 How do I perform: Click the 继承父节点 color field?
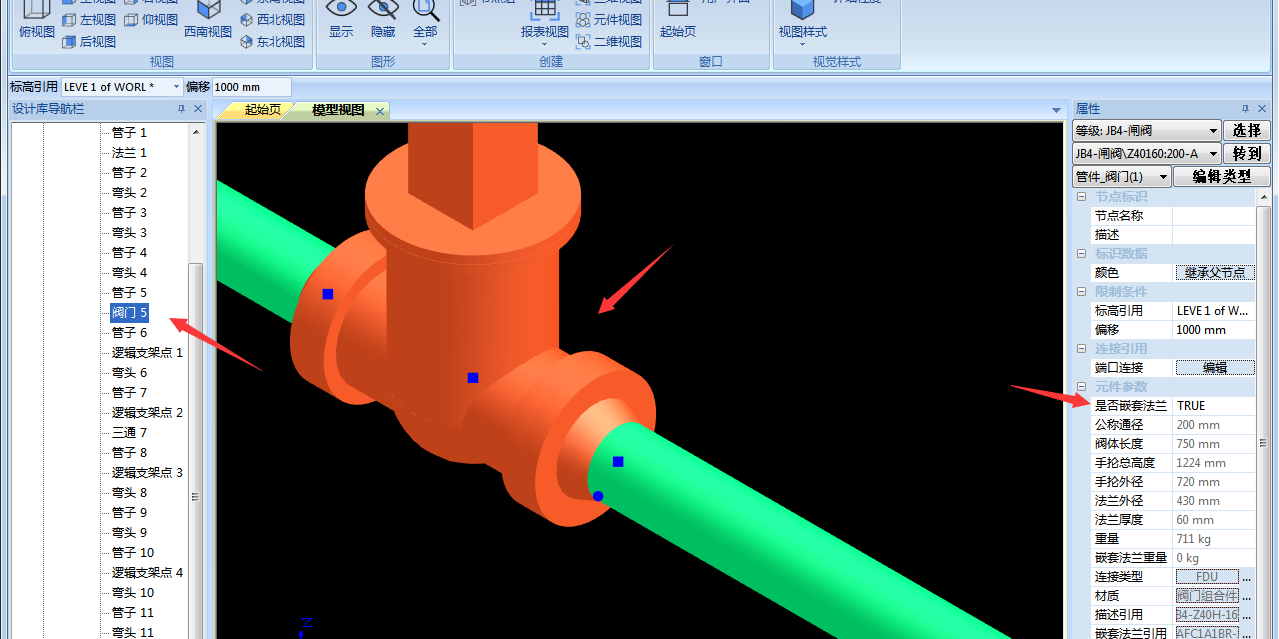pyautogui.click(x=1214, y=272)
